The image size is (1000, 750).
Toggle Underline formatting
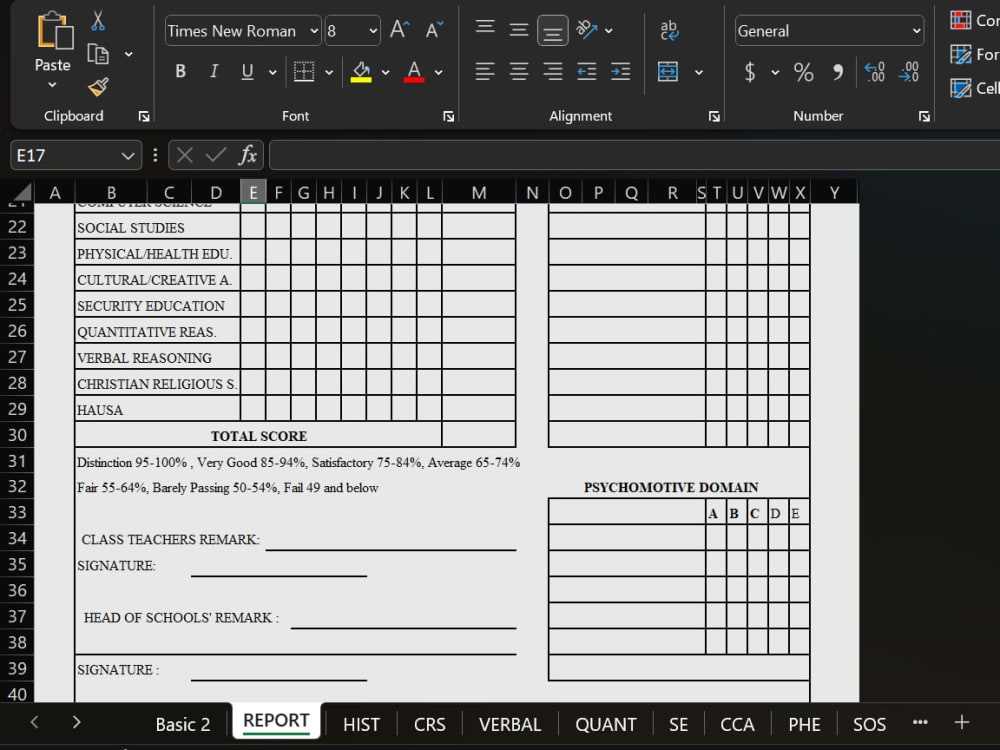247,71
